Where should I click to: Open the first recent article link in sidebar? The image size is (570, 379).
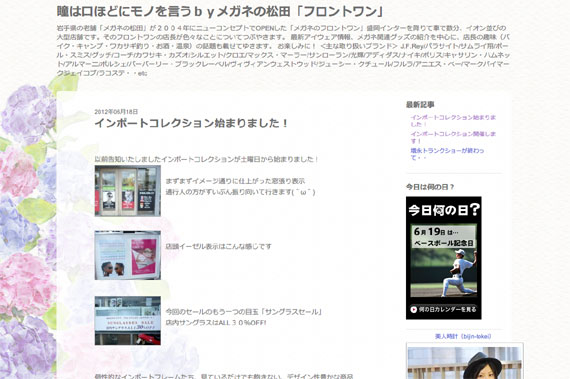pos(453,121)
